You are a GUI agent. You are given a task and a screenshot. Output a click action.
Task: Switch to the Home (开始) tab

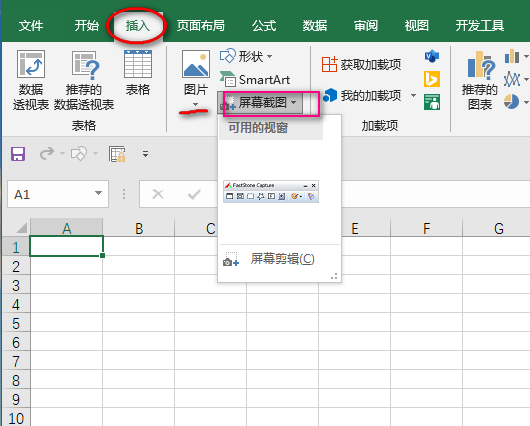pyautogui.click(x=87, y=26)
